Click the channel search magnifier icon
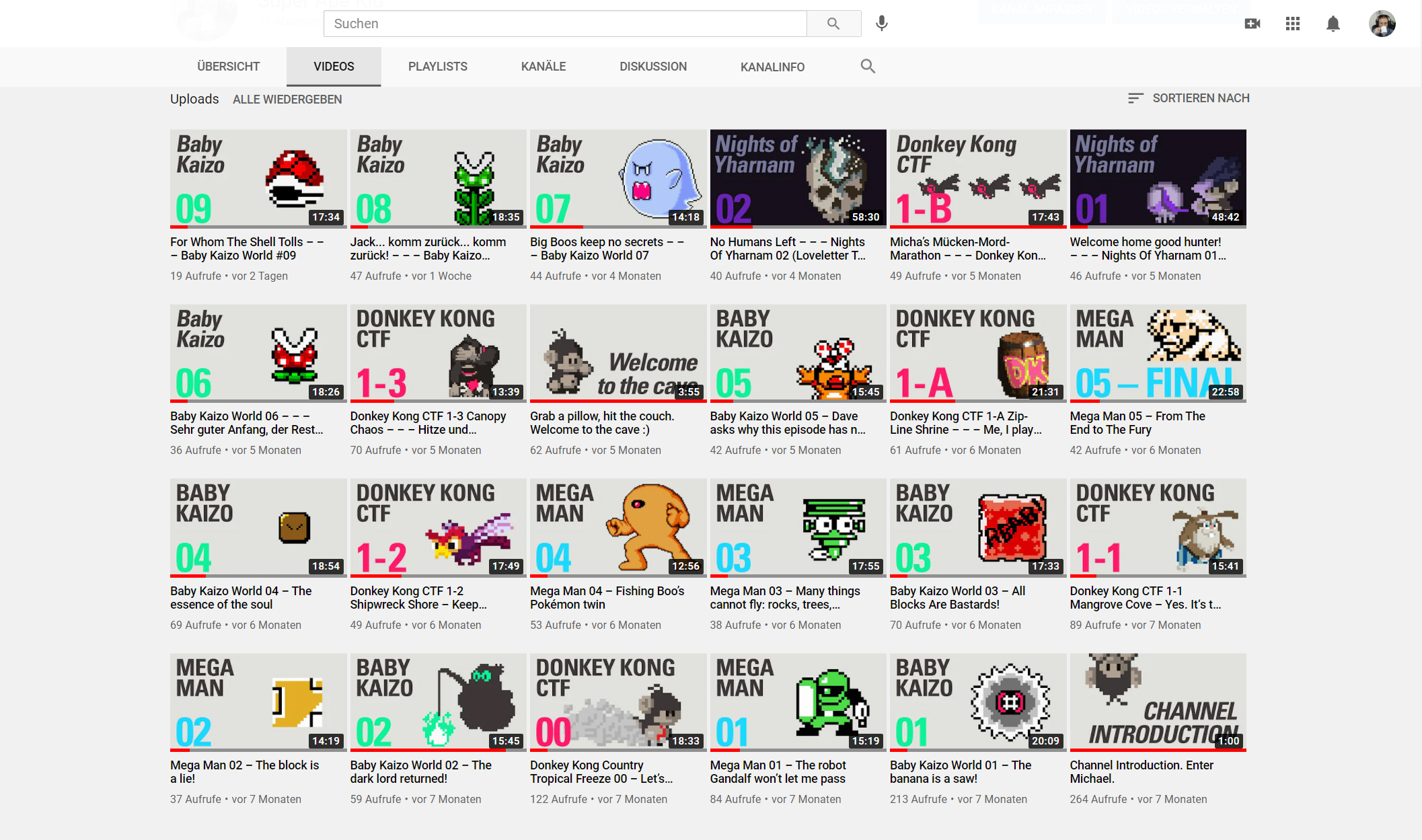Image resolution: width=1422 pixels, height=840 pixels. pos(868,66)
